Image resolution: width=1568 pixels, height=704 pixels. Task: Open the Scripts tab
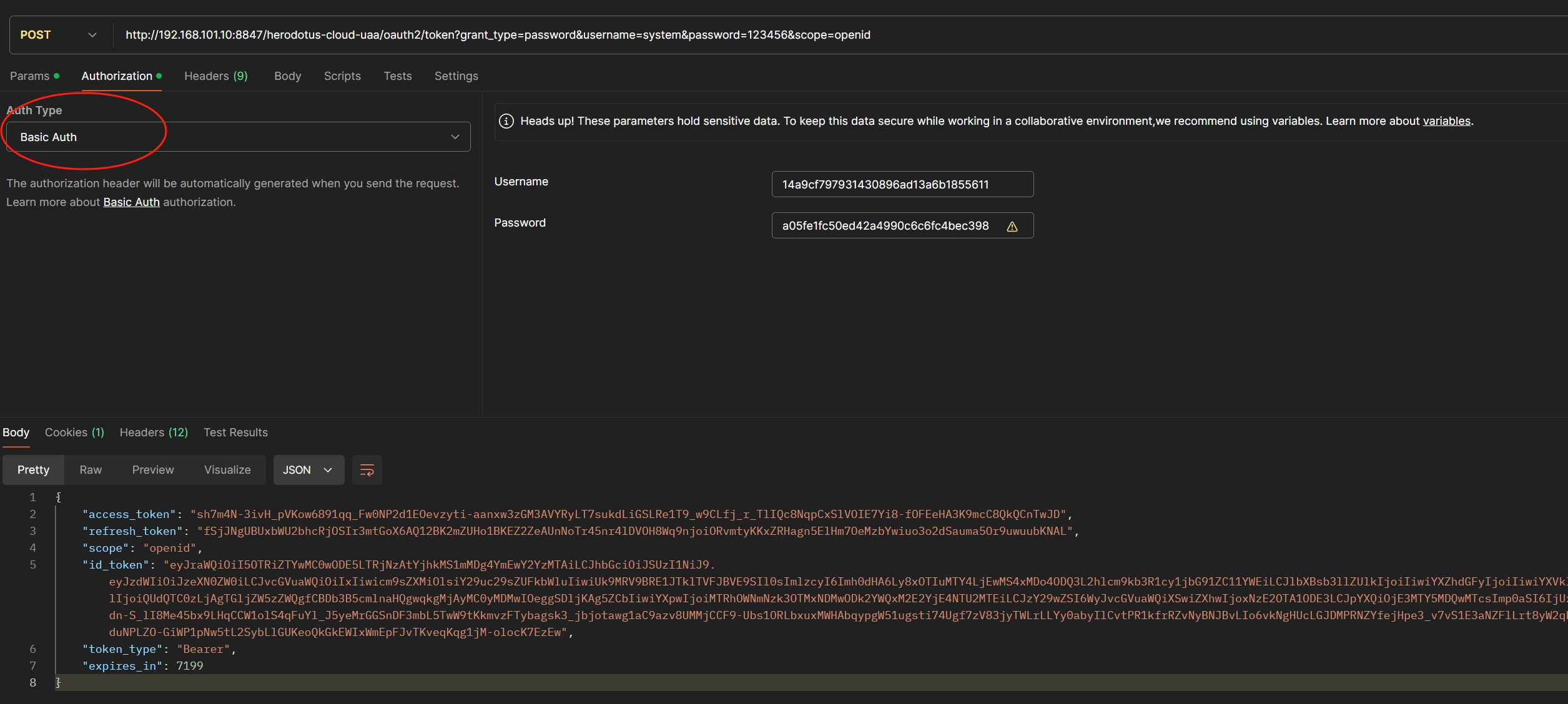(342, 76)
